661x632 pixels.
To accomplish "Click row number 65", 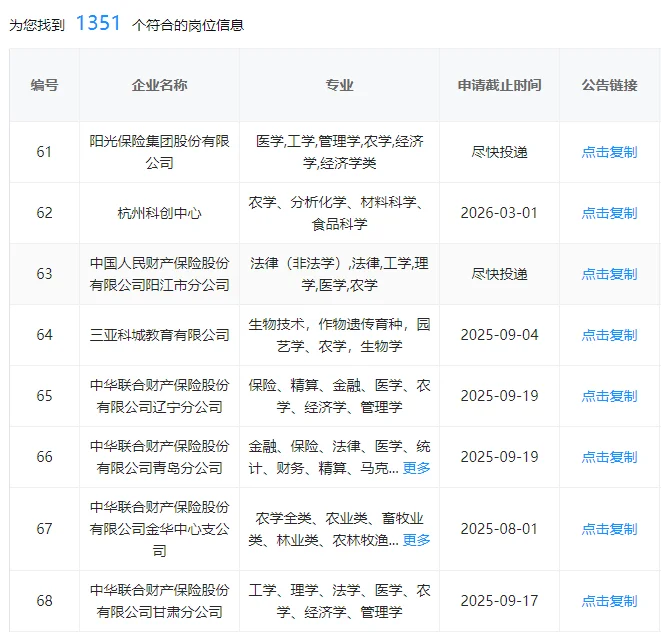I will pos(44,396).
